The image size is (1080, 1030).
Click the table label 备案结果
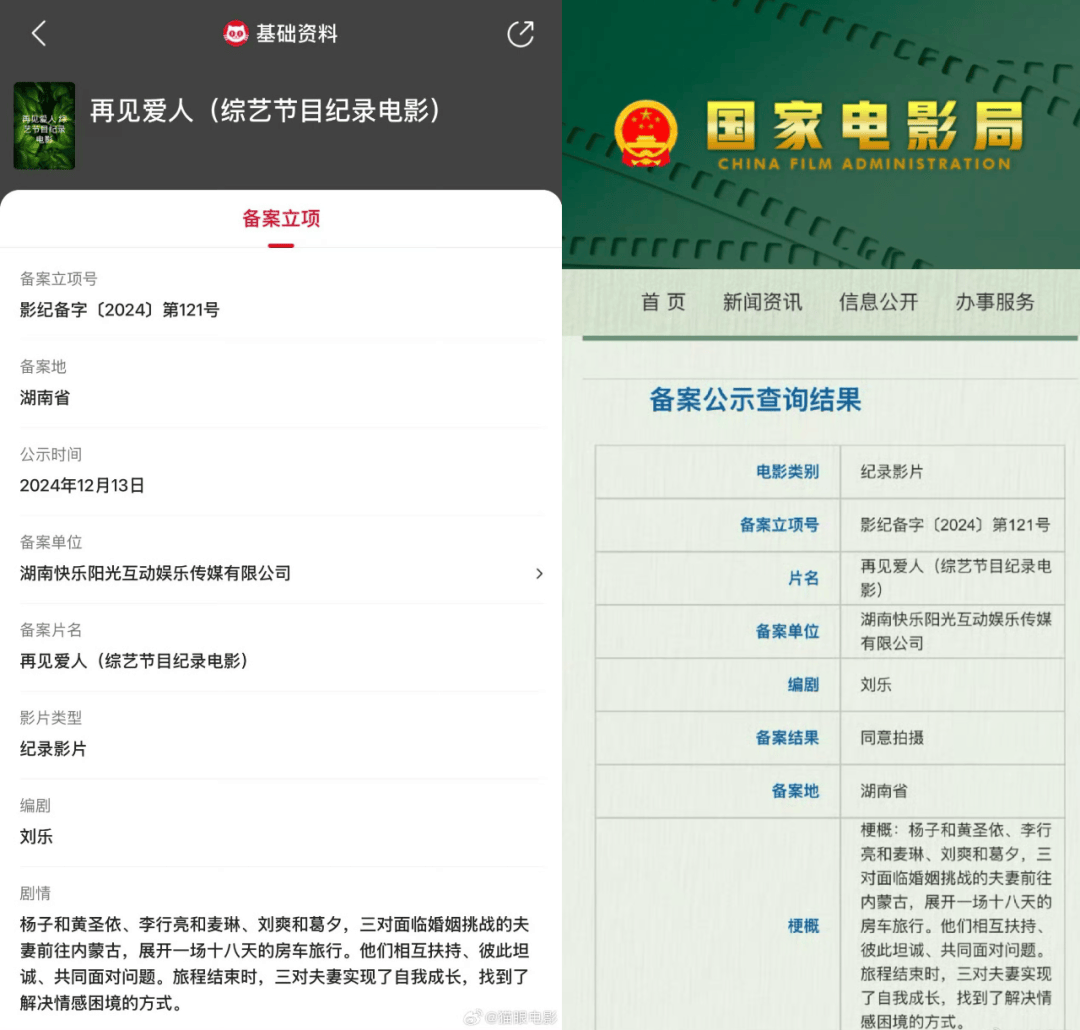(x=787, y=738)
